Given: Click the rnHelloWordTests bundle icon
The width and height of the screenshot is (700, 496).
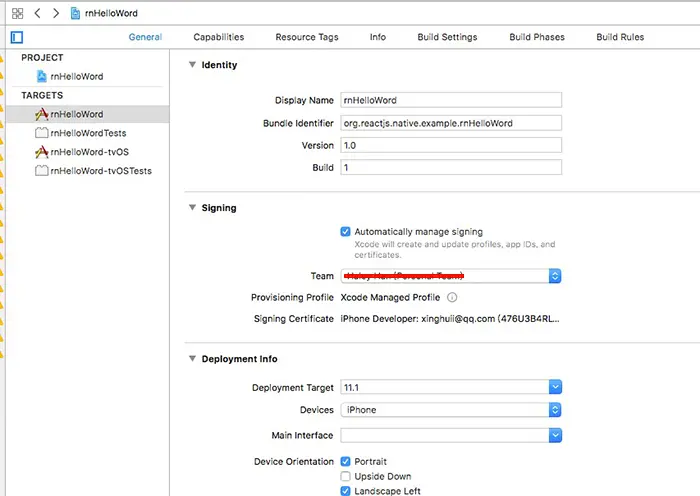Looking at the screenshot, I should [x=42, y=133].
